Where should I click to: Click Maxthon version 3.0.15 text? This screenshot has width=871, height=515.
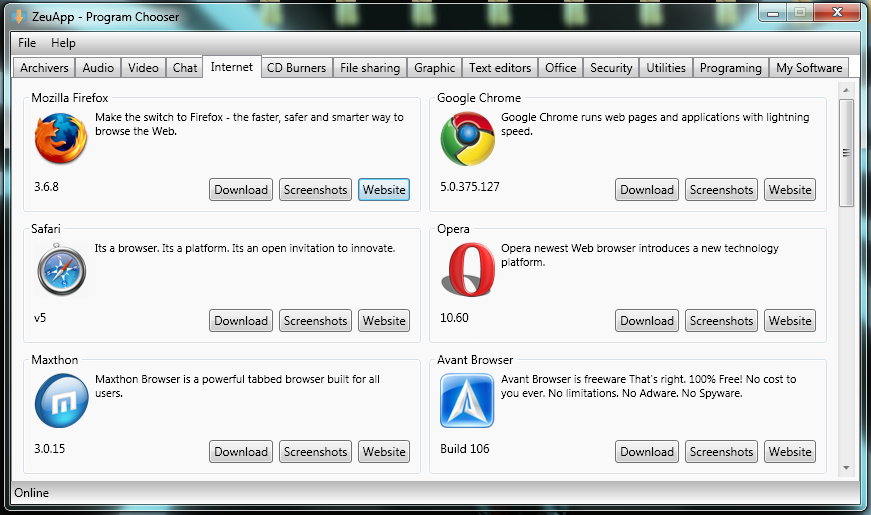pos(49,449)
